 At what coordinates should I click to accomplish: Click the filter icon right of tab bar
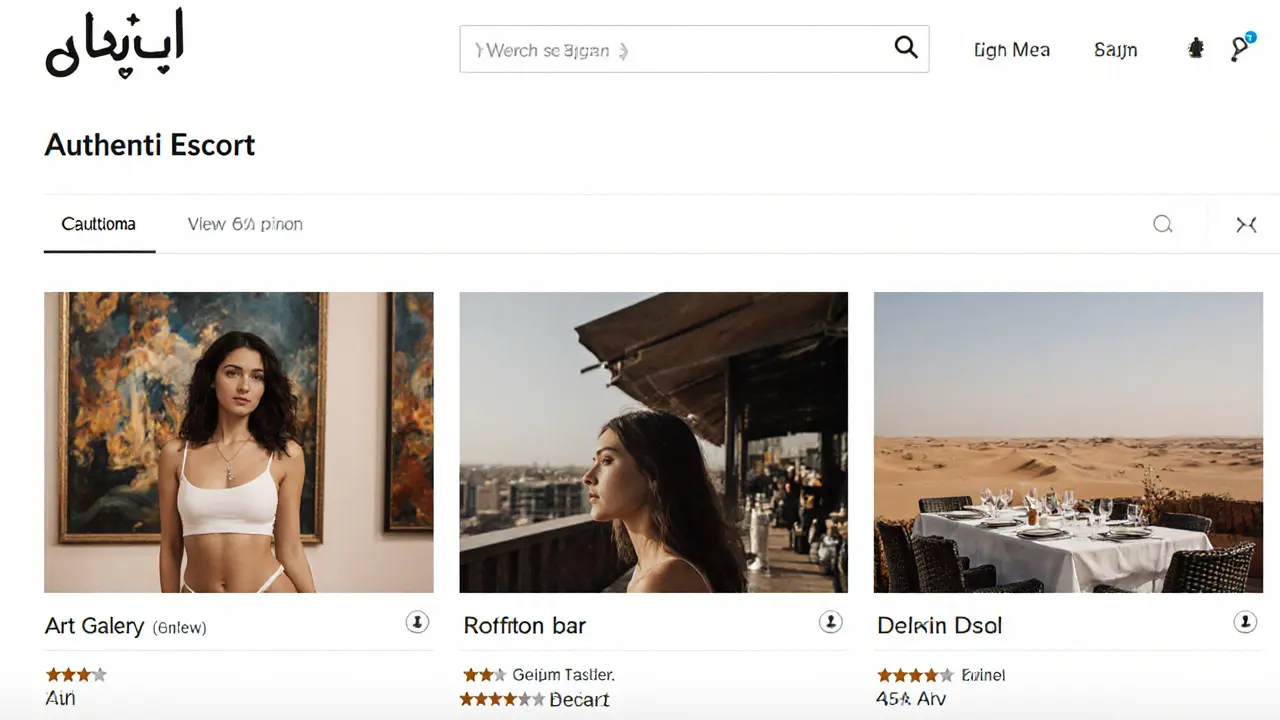[1246, 224]
